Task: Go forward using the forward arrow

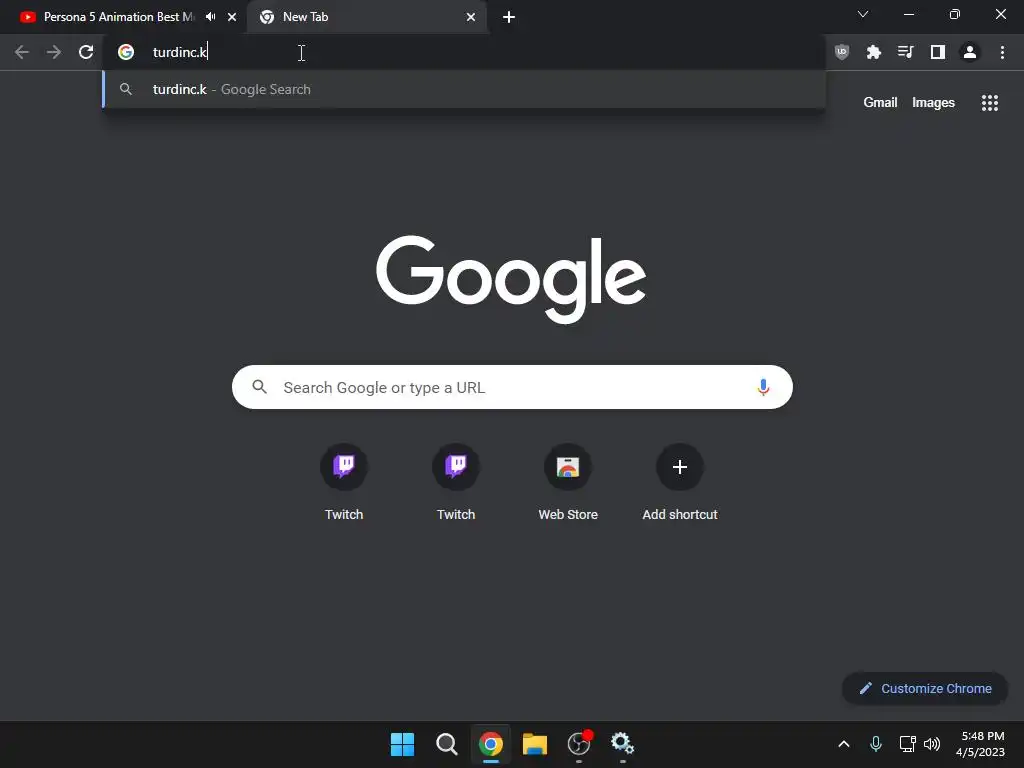Action: 54,52
